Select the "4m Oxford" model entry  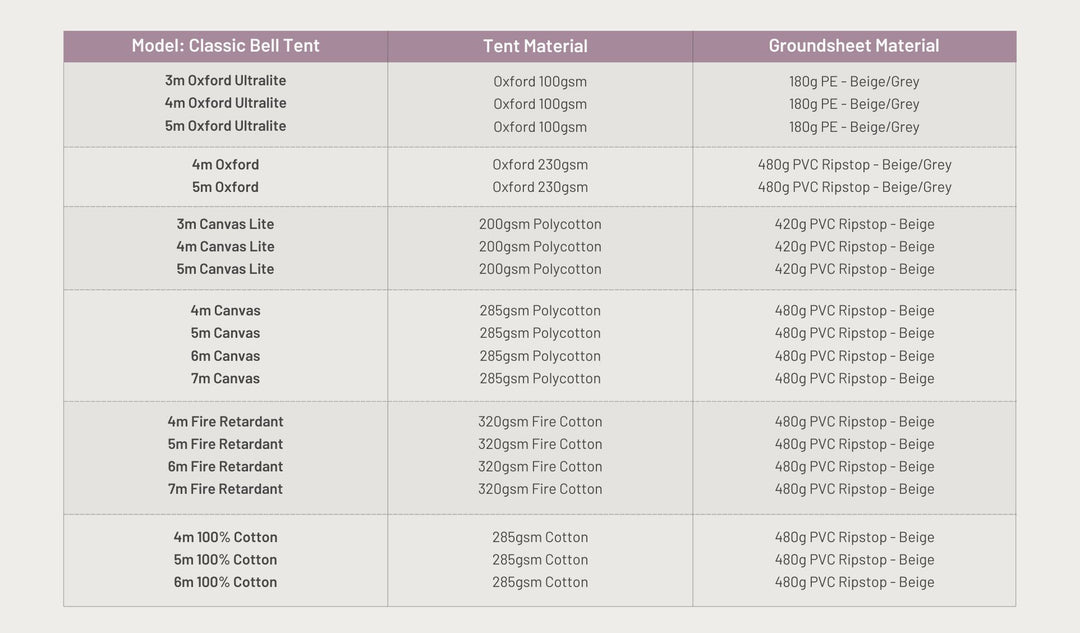[x=225, y=165]
